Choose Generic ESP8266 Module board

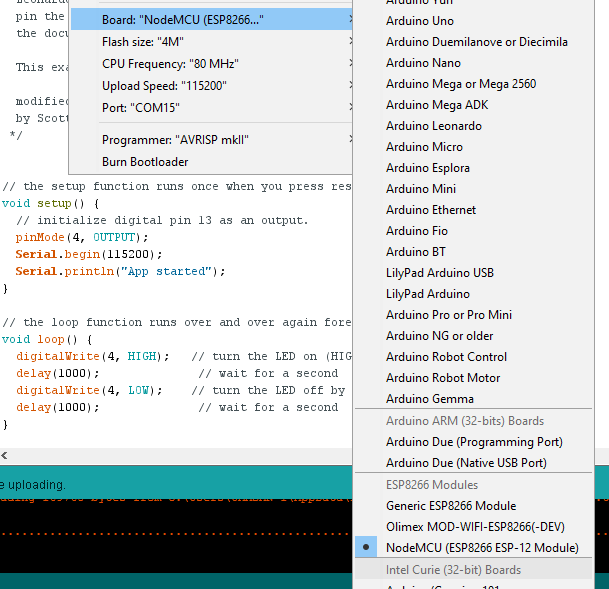[x=474, y=506]
